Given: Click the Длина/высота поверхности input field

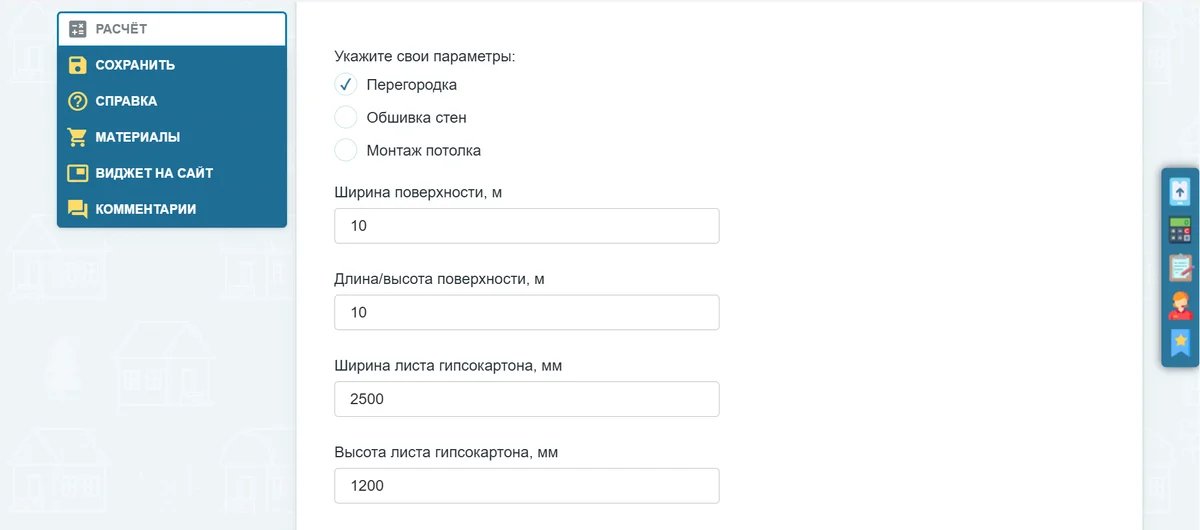Looking at the screenshot, I should [526, 312].
